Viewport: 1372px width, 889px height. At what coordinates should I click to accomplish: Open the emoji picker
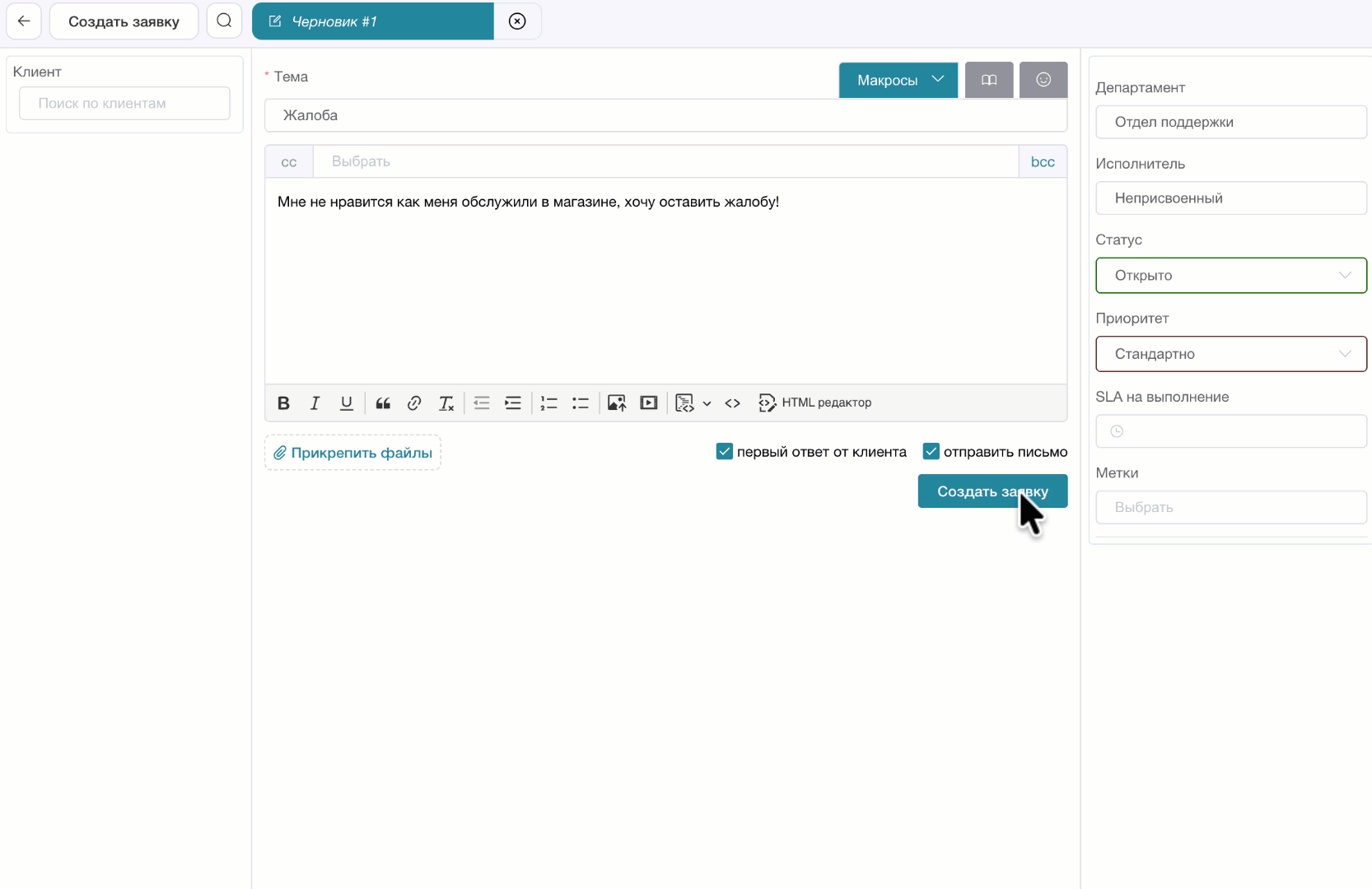click(1043, 80)
